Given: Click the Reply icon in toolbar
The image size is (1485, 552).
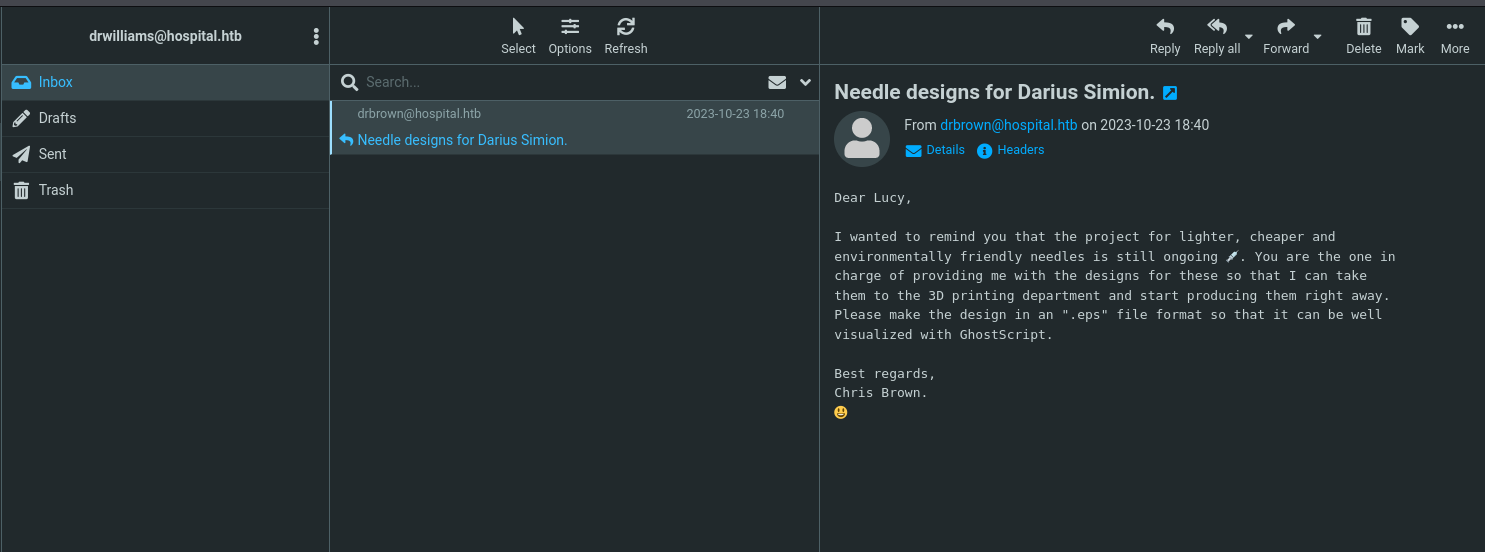Looking at the screenshot, I should 1164,36.
